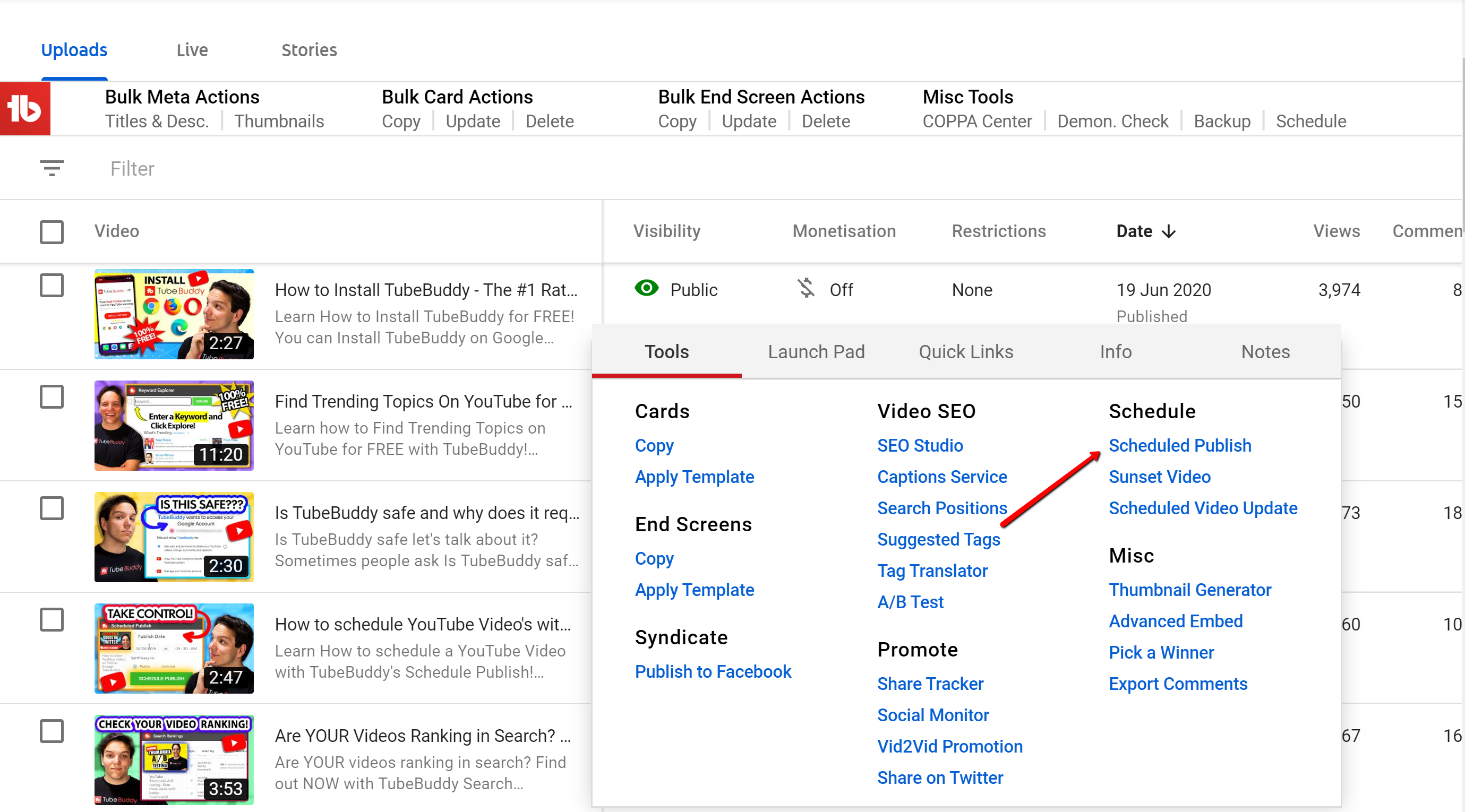This screenshot has height=812, width=1465.
Task: Open the Live tab
Action: 192,50
